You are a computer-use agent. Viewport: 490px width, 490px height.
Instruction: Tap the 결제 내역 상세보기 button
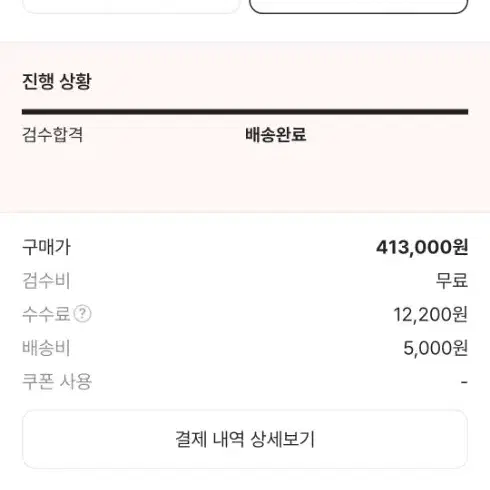pos(245,439)
